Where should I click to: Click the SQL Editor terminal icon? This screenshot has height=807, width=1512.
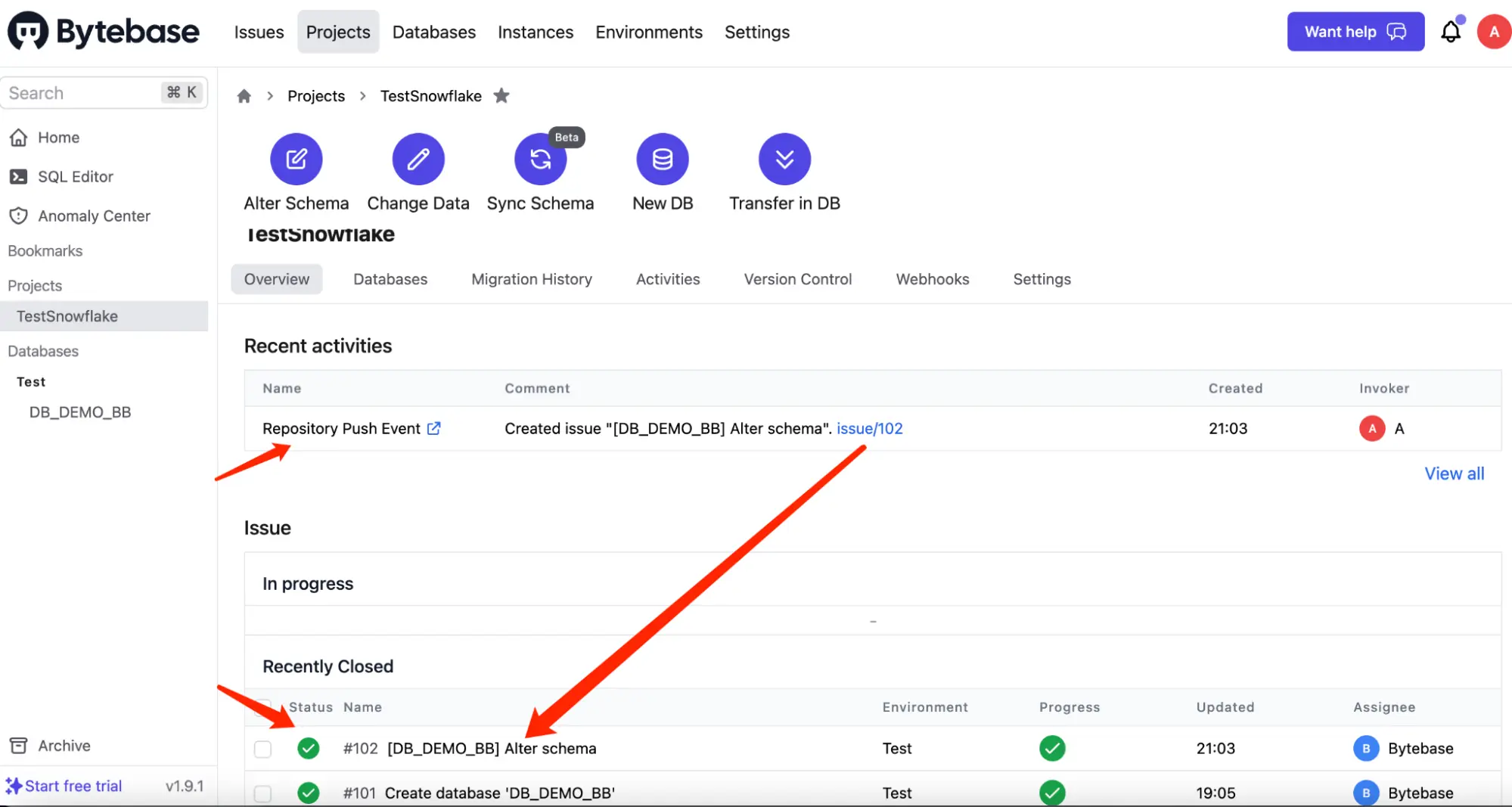[x=19, y=177]
